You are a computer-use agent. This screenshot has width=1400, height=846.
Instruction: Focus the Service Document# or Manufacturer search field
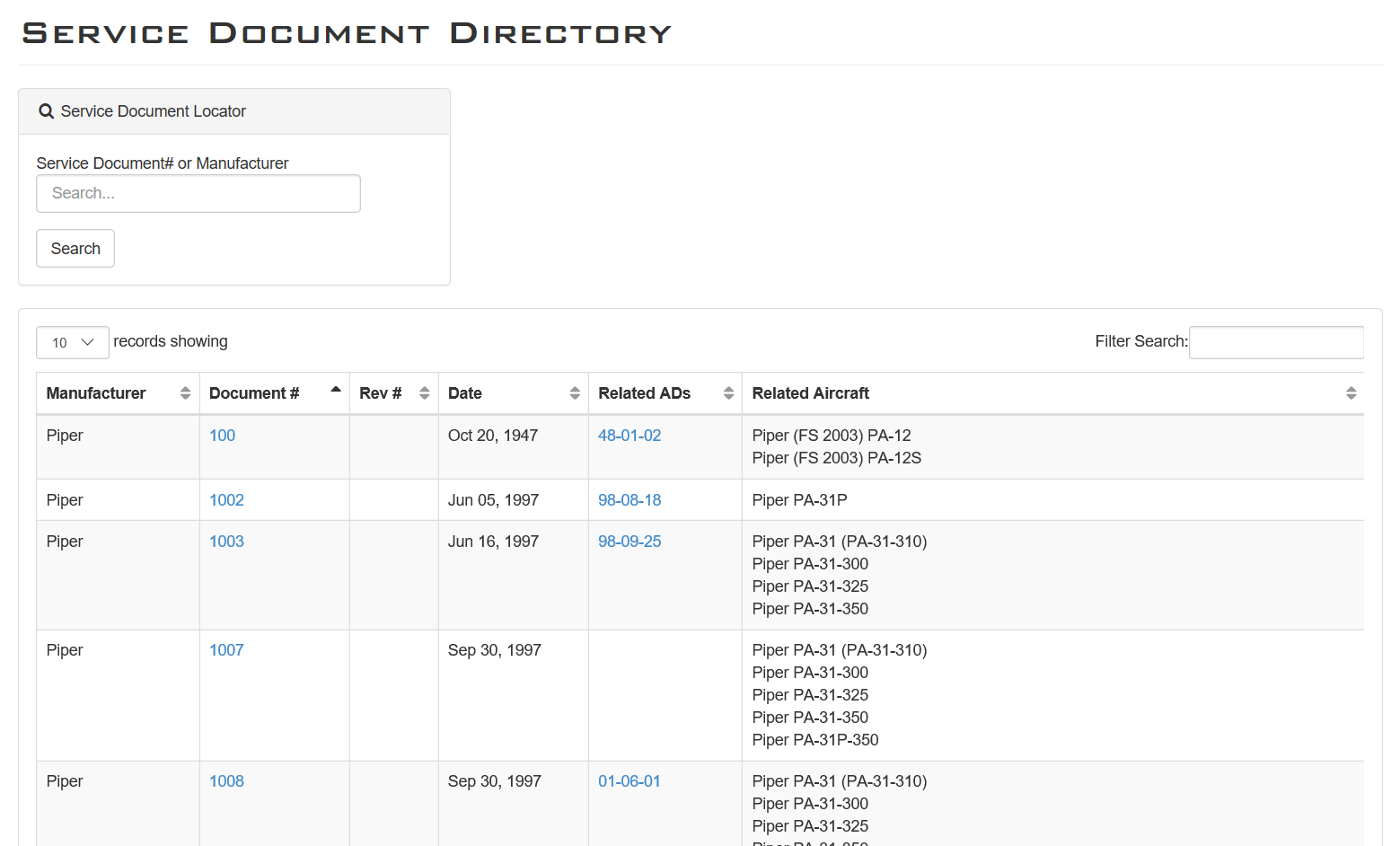(198, 193)
